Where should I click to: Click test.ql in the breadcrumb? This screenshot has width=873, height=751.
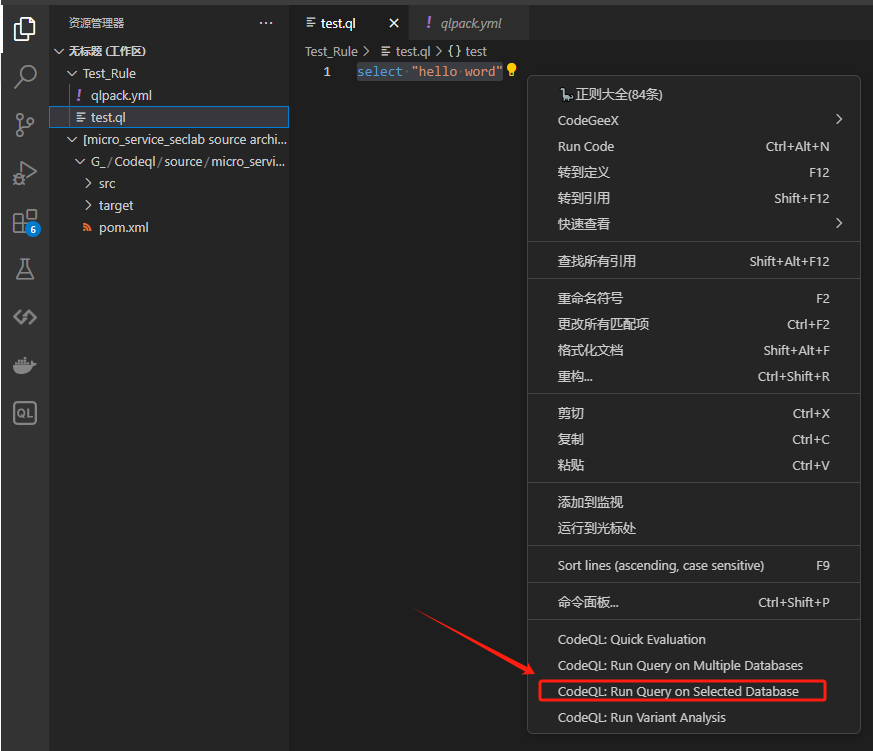point(413,51)
